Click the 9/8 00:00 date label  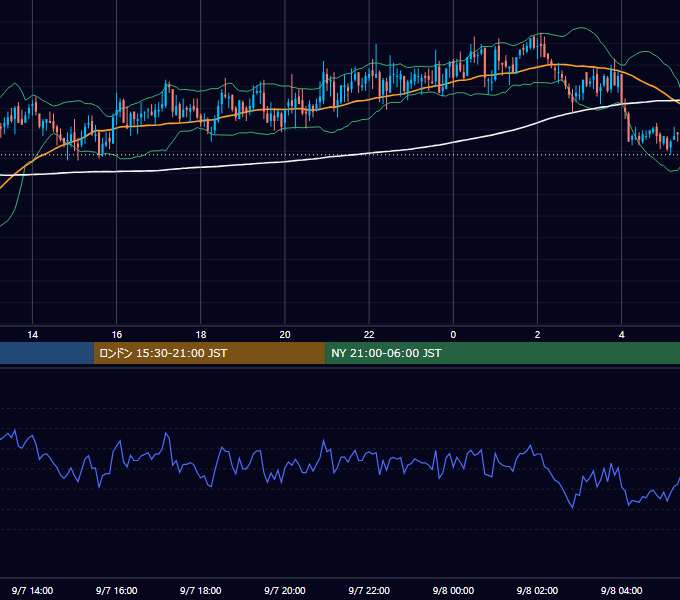[453, 590]
